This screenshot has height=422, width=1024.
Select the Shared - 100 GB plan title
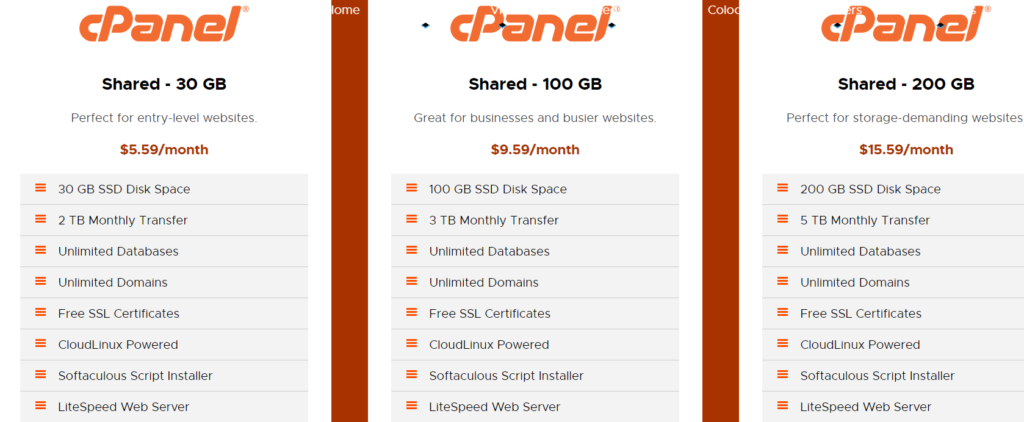(535, 84)
